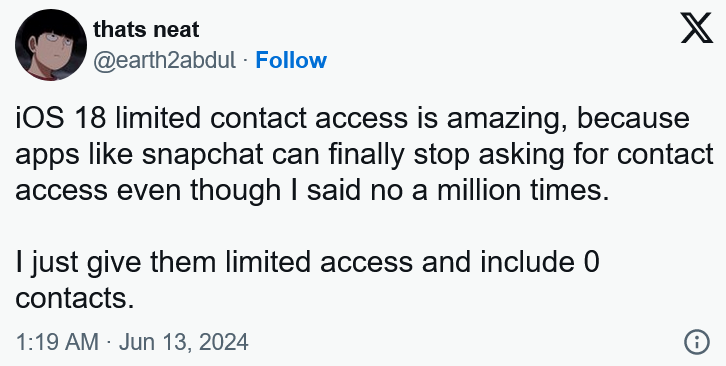Click the X logo in the corner
Viewport: 726px width, 366px height.
pos(696,28)
